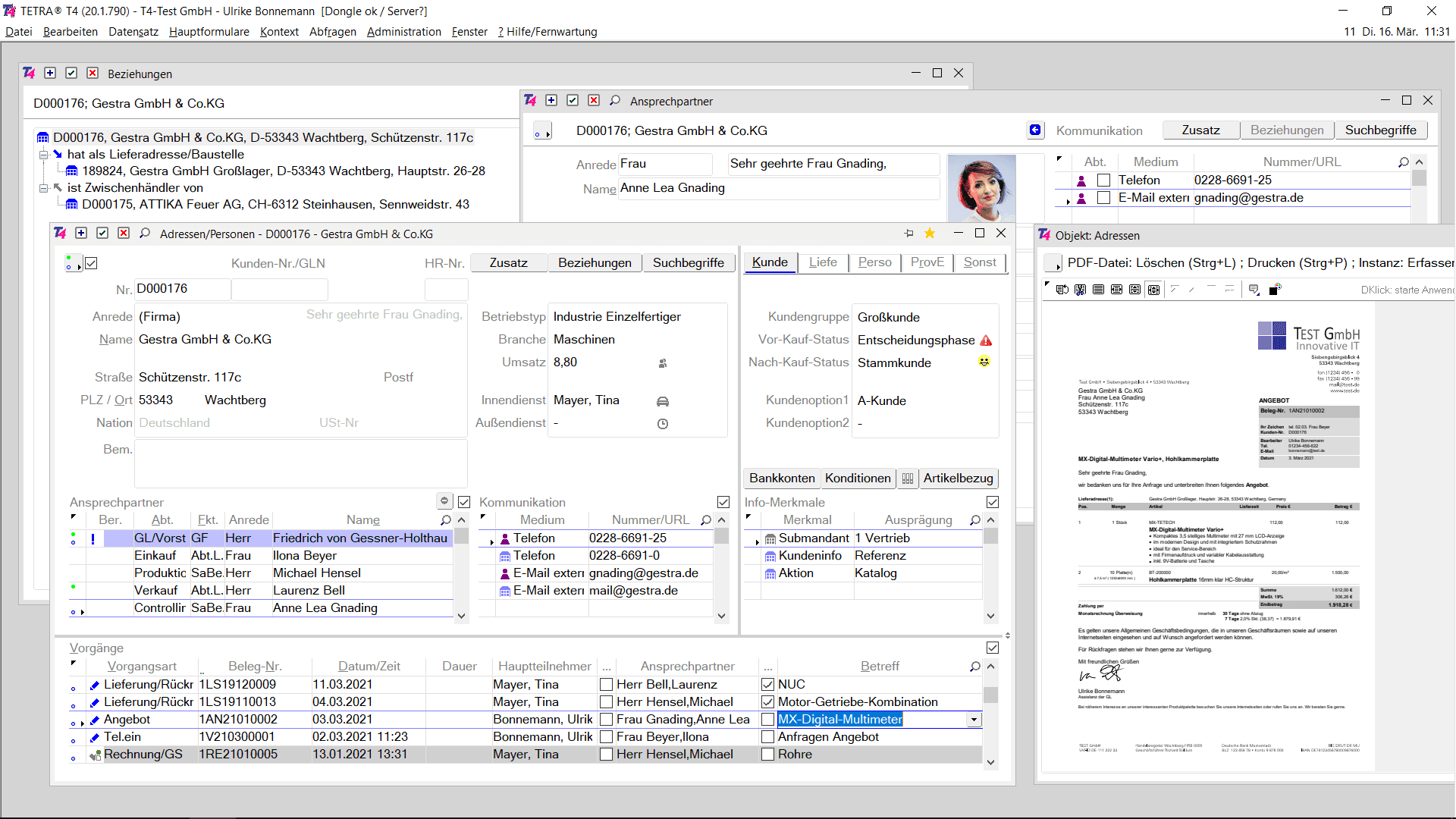Screen dimensions: 1456x819
Task: Click the search magnifier in Adressen/Personen title bar
Action: (x=145, y=234)
